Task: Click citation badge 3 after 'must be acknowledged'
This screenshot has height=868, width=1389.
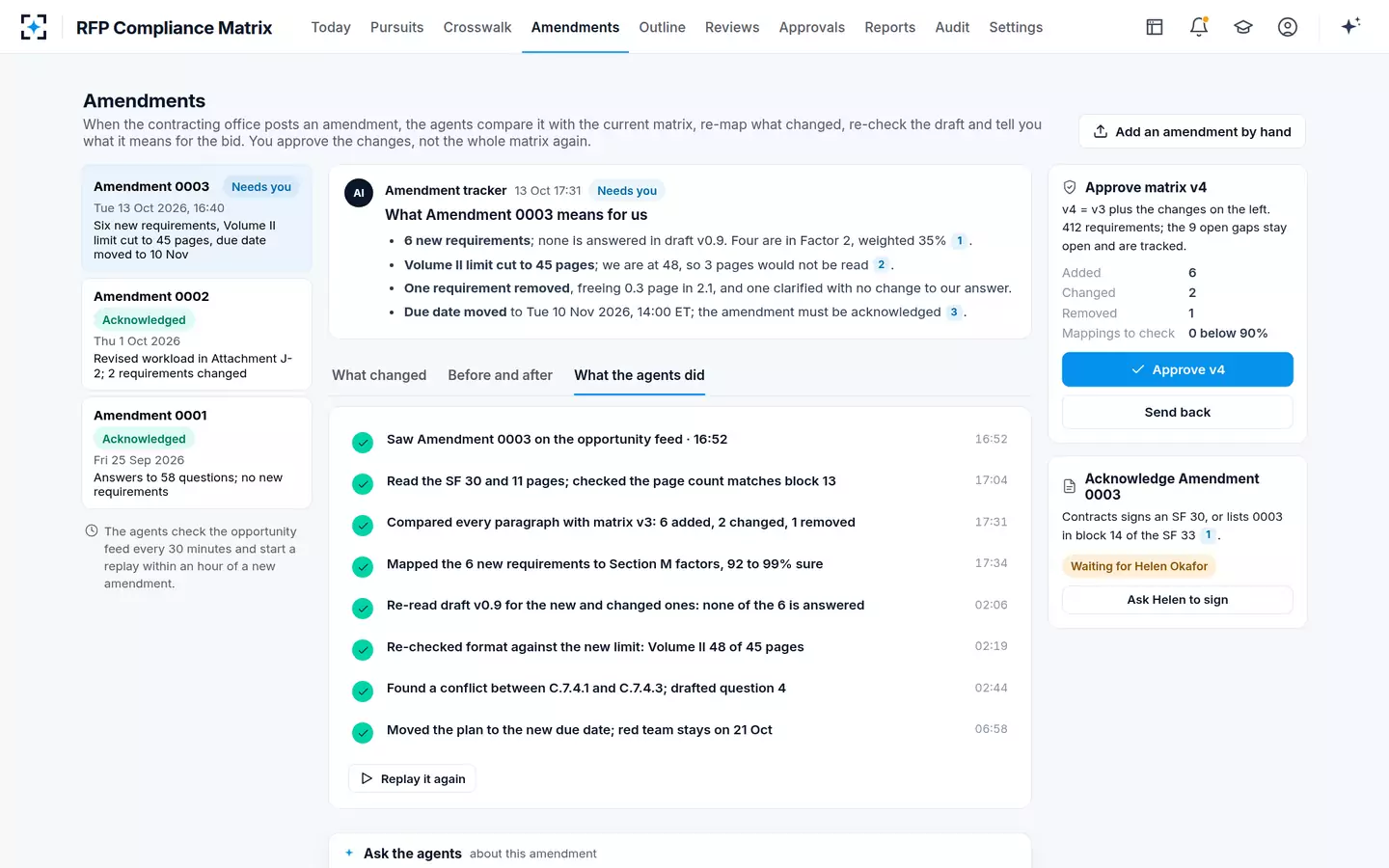Action: (x=954, y=312)
